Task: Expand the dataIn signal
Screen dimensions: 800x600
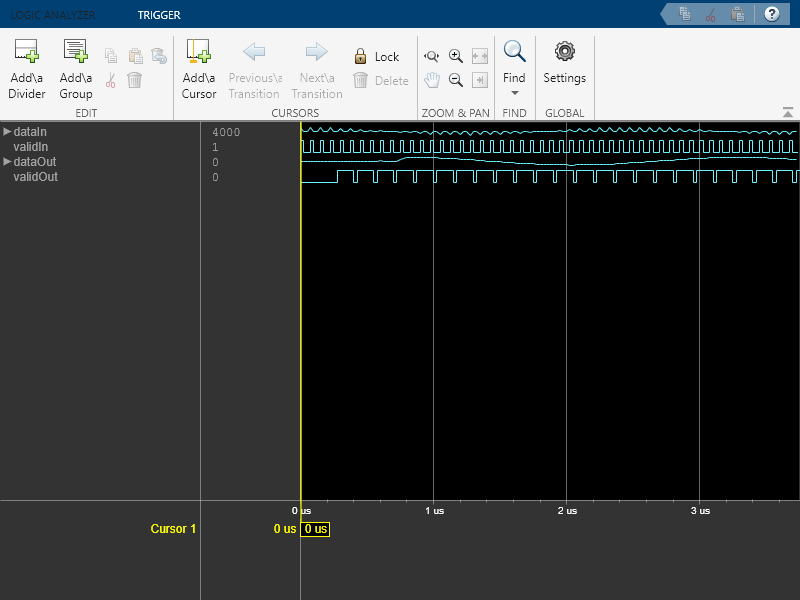Action: coord(7,131)
